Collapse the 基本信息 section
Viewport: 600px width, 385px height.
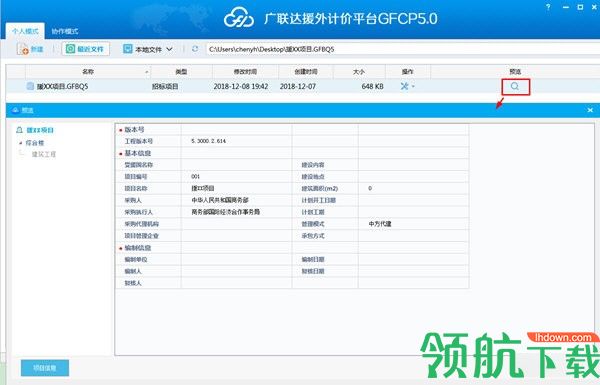tap(121, 154)
